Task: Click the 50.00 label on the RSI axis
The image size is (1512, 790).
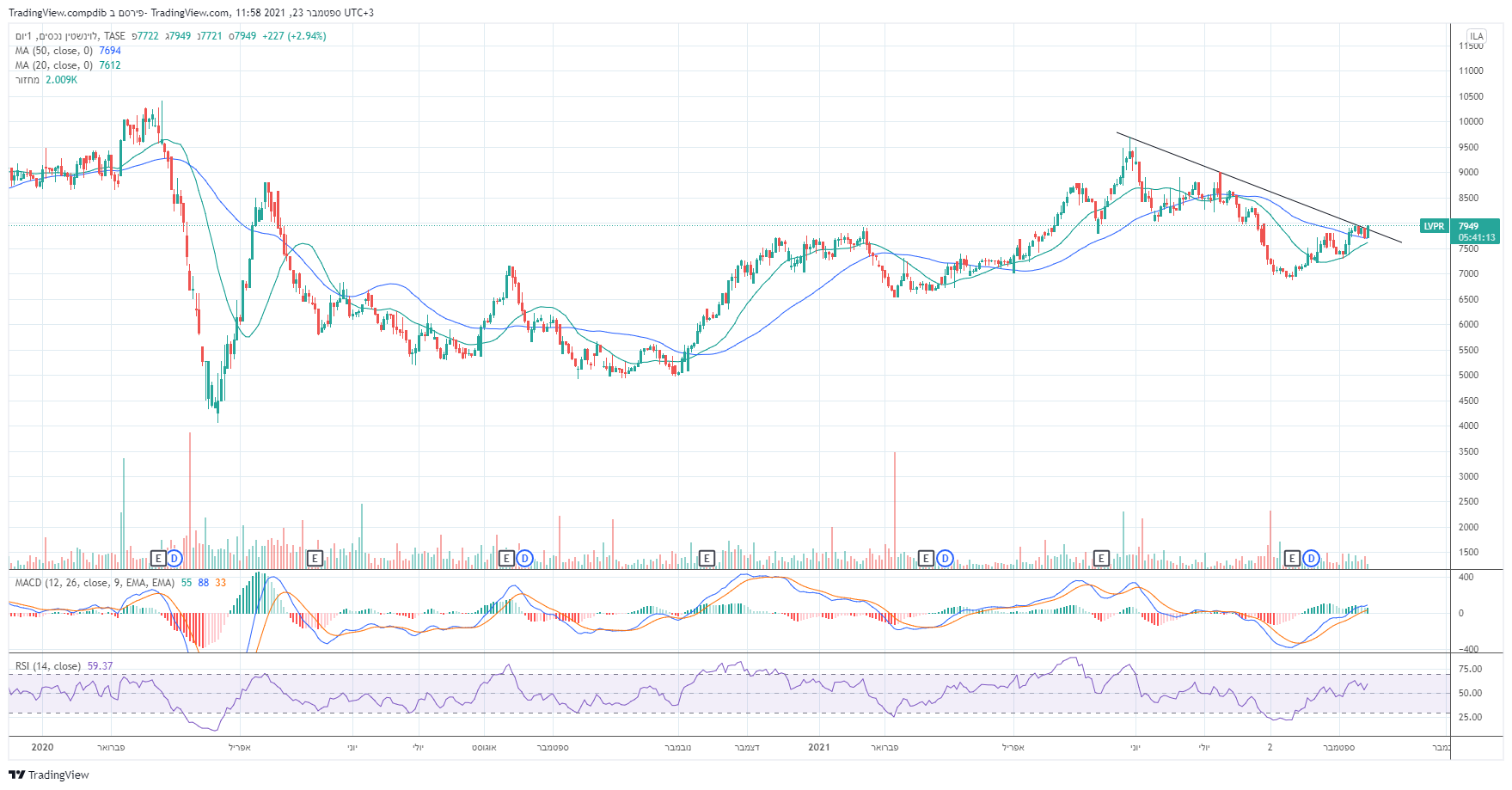Action: [1470, 693]
